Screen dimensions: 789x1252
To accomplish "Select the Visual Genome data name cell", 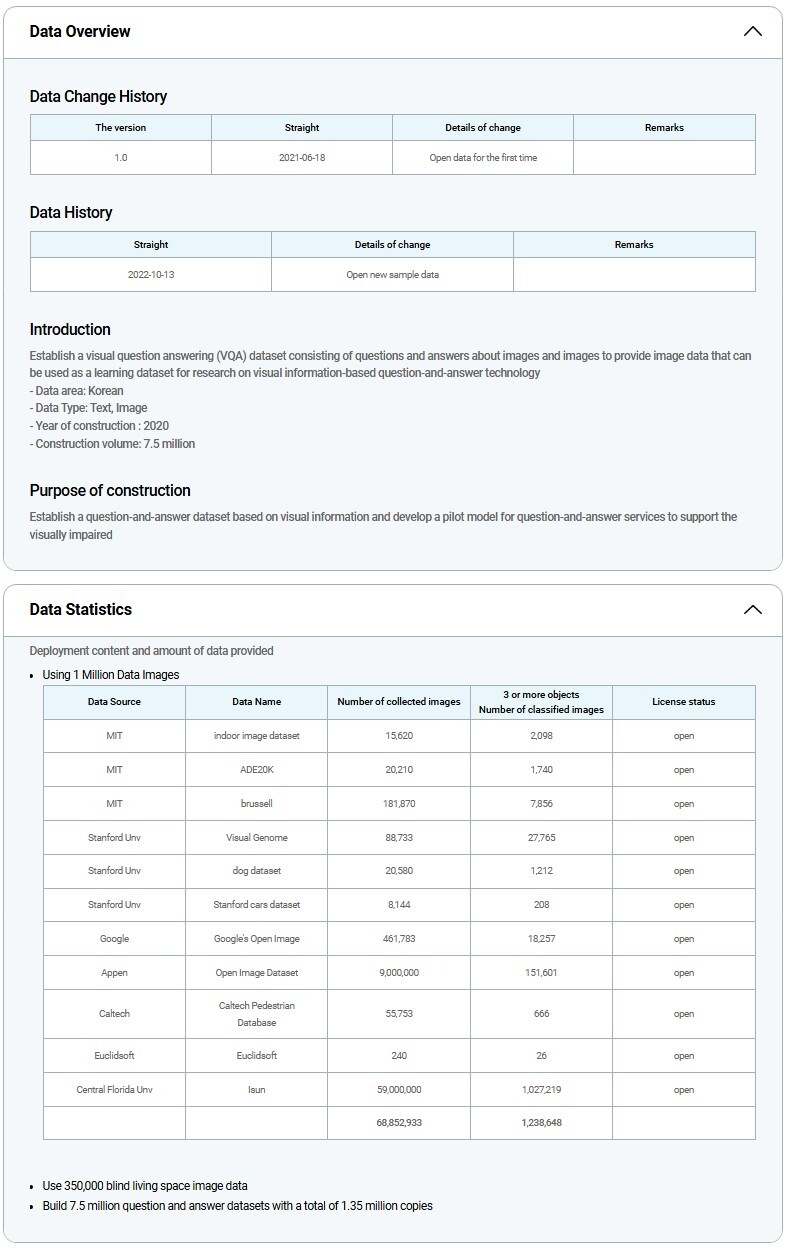I will [256, 838].
